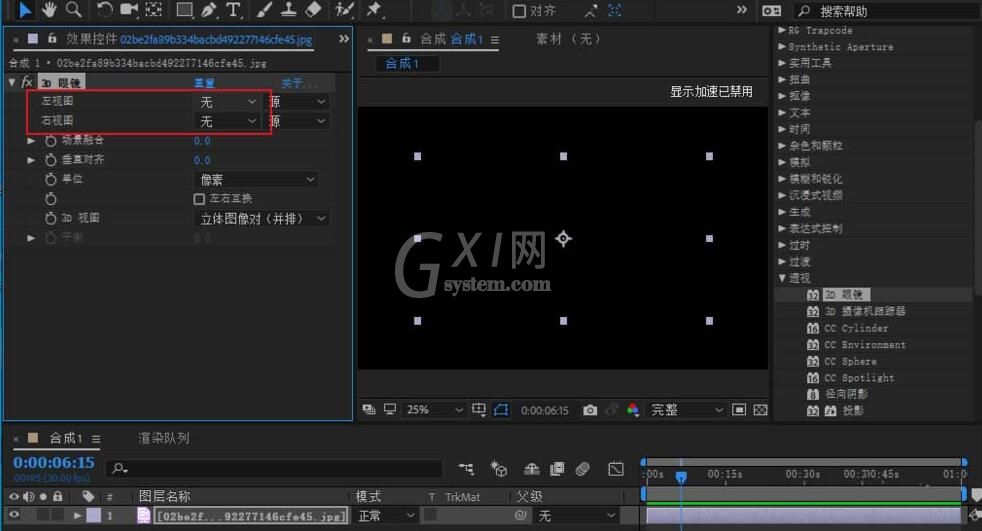
Task: Toggle stopwatch for 垂直对齐
Action: click(x=51, y=160)
